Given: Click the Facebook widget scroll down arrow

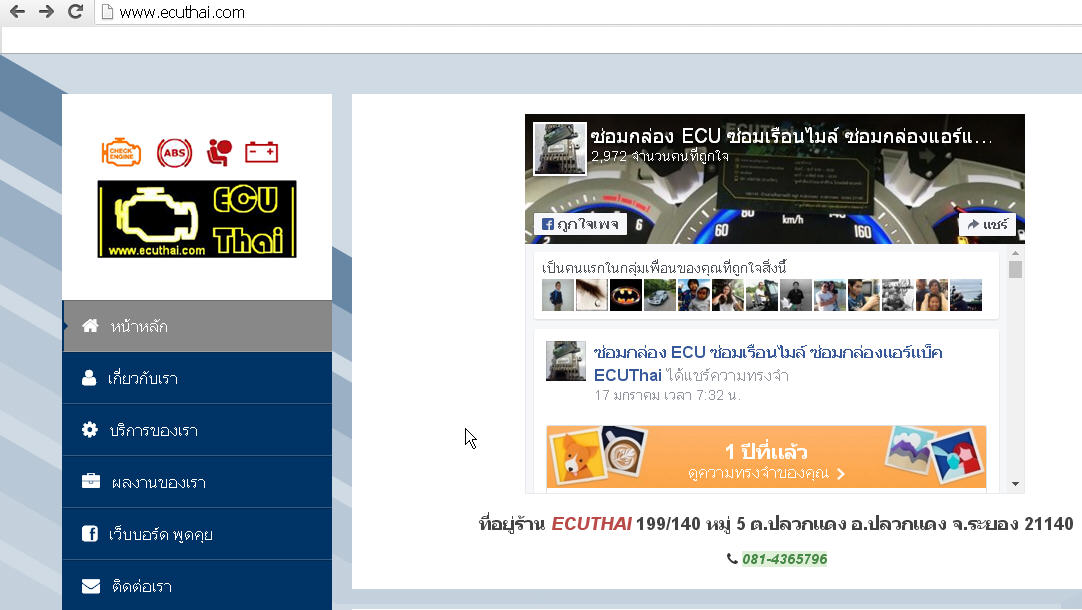Looking at the screenshot, I should click(x=1015, y=484).
